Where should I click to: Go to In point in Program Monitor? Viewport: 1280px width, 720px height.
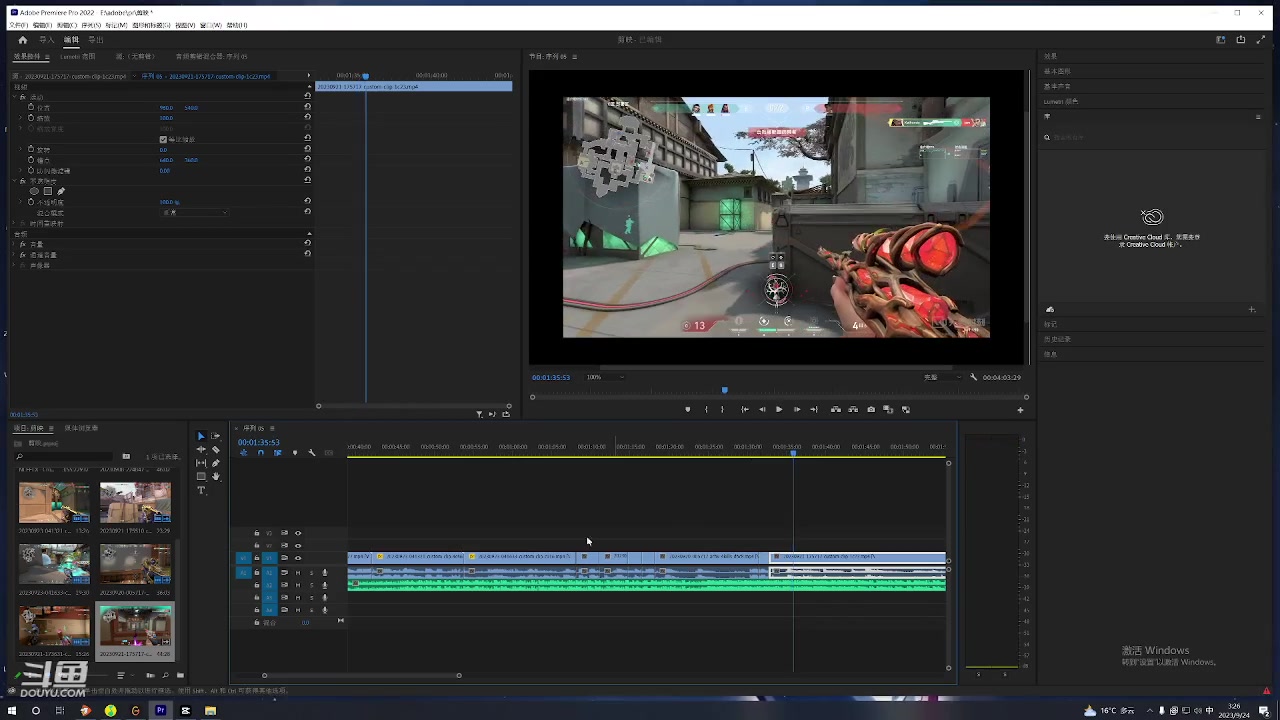coord(744,409)
